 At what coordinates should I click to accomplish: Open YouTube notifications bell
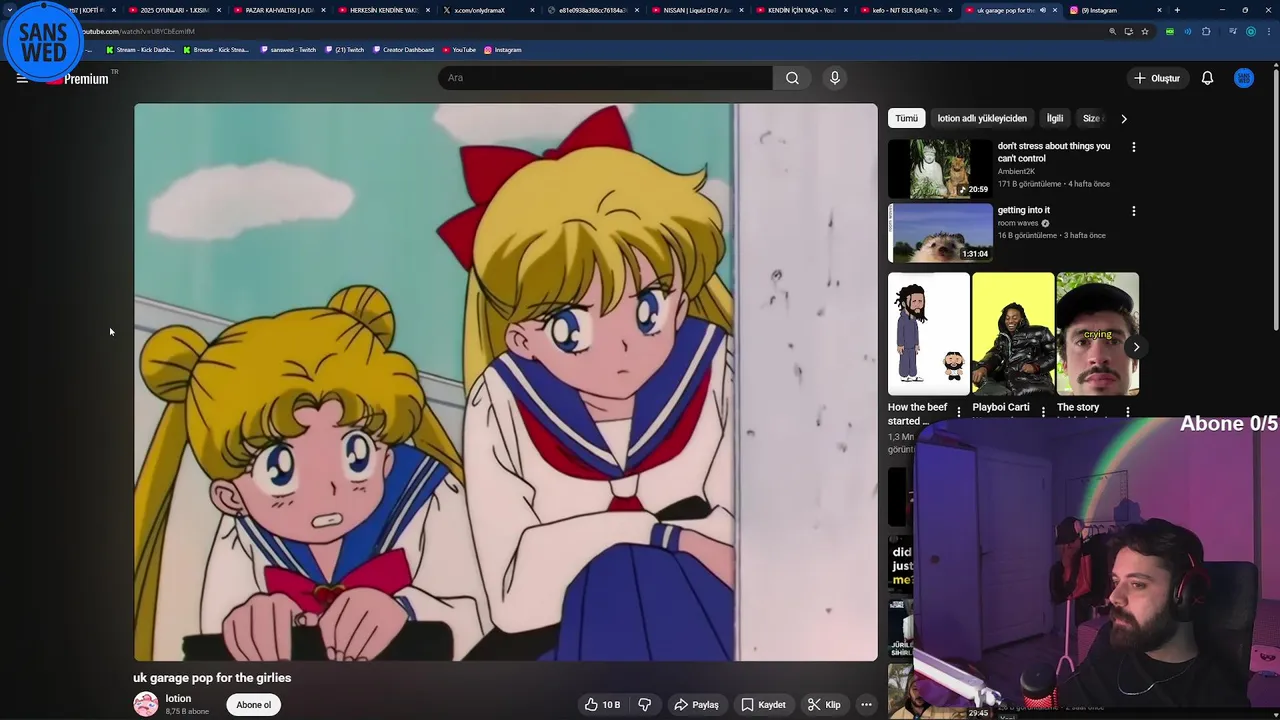coord(1207,78)
